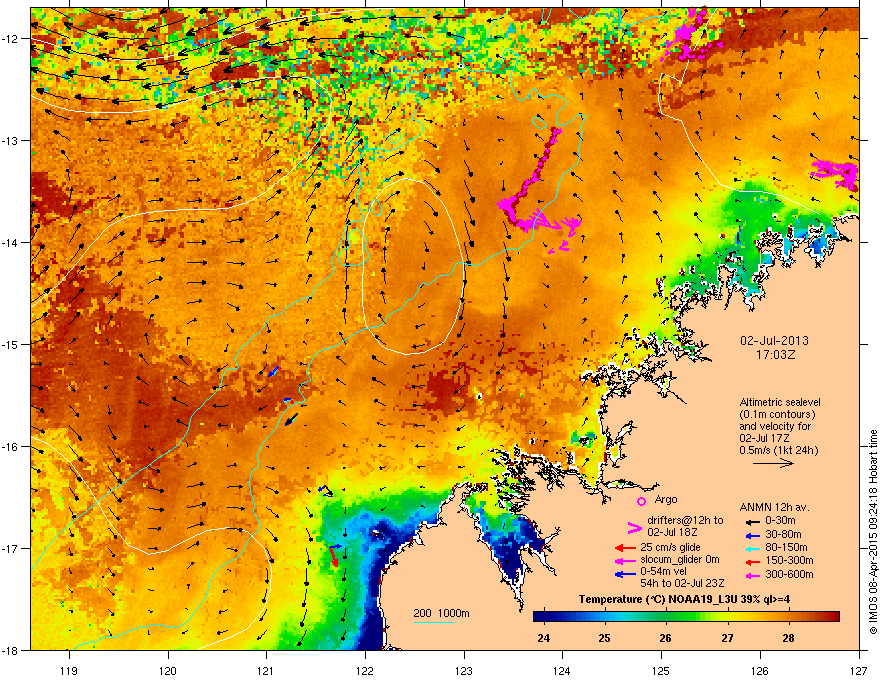Select the magenta drifters chevron legend symbol
The image size is (880, 680).
tap(634, 527)
